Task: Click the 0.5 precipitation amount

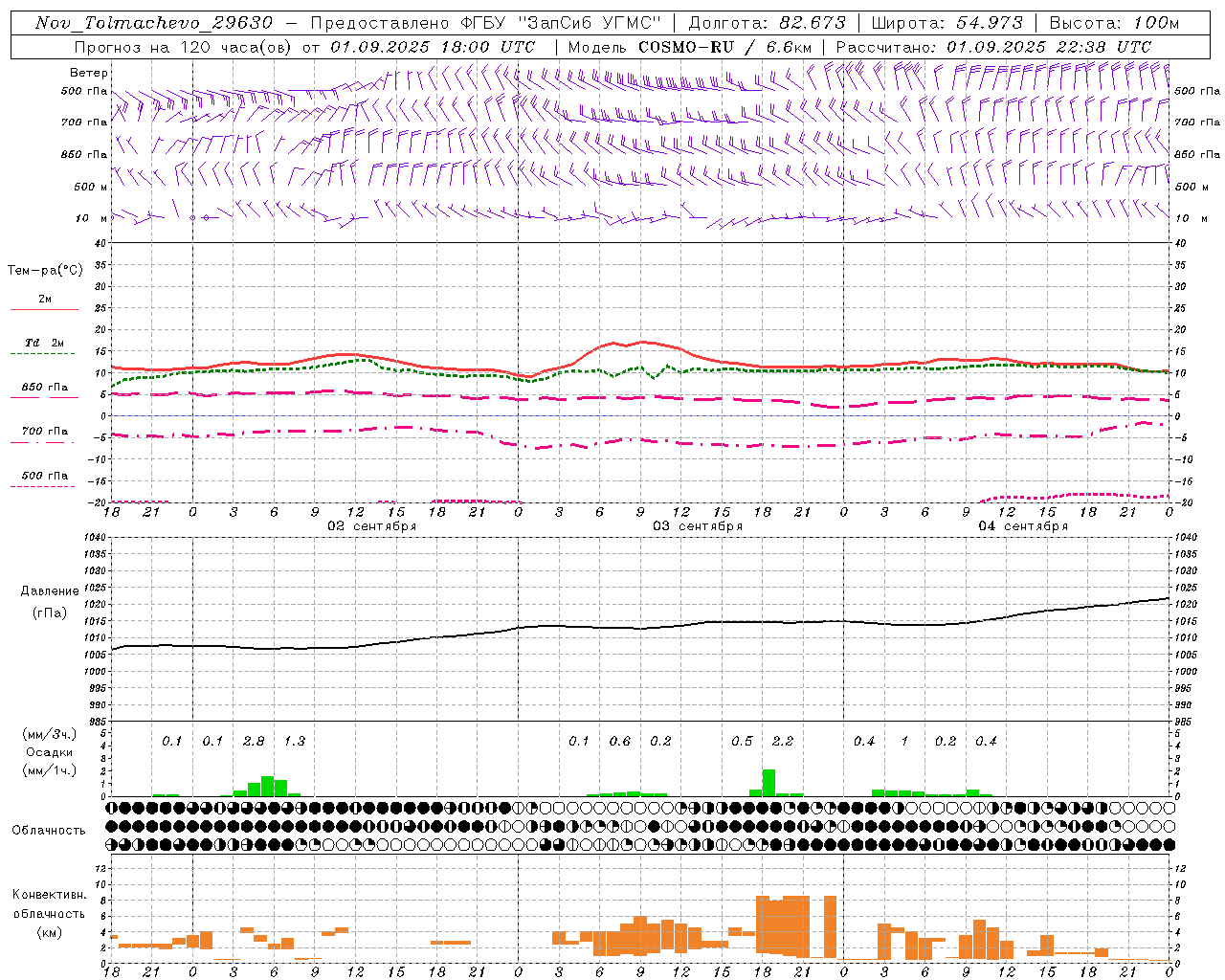Action: tap(742, 742)
